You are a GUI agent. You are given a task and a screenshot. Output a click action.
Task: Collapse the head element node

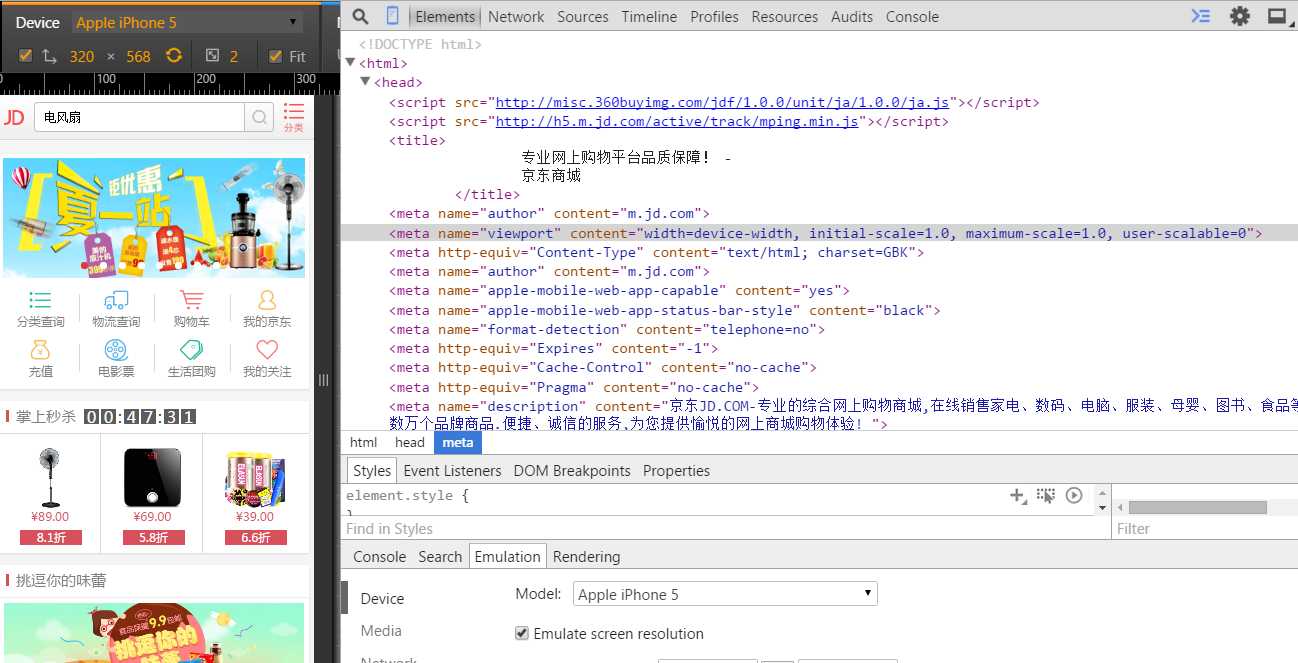point(365,82)
